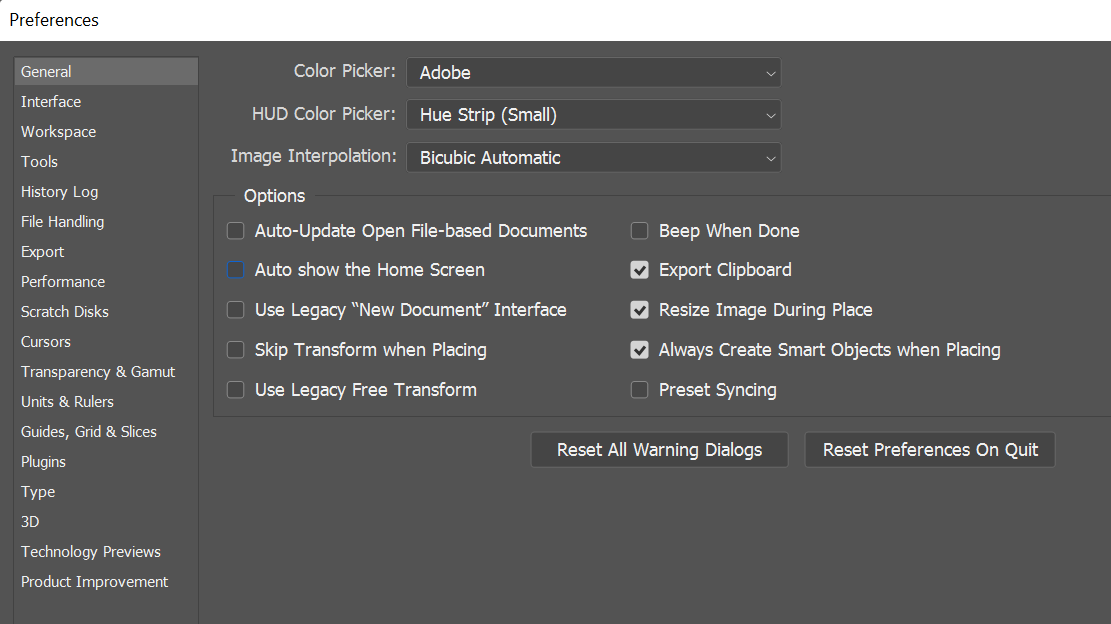Open the Interface preferences section
The height and width of the screenshot is (624, 1111).
coord(50,101)
